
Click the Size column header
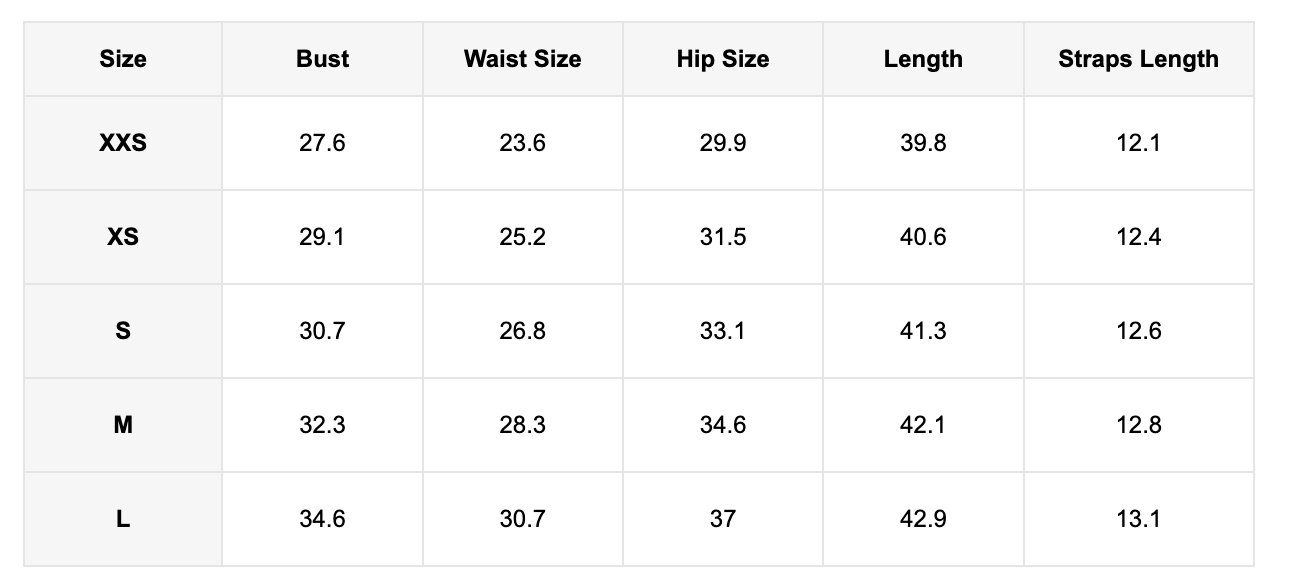tap(123, 59)
